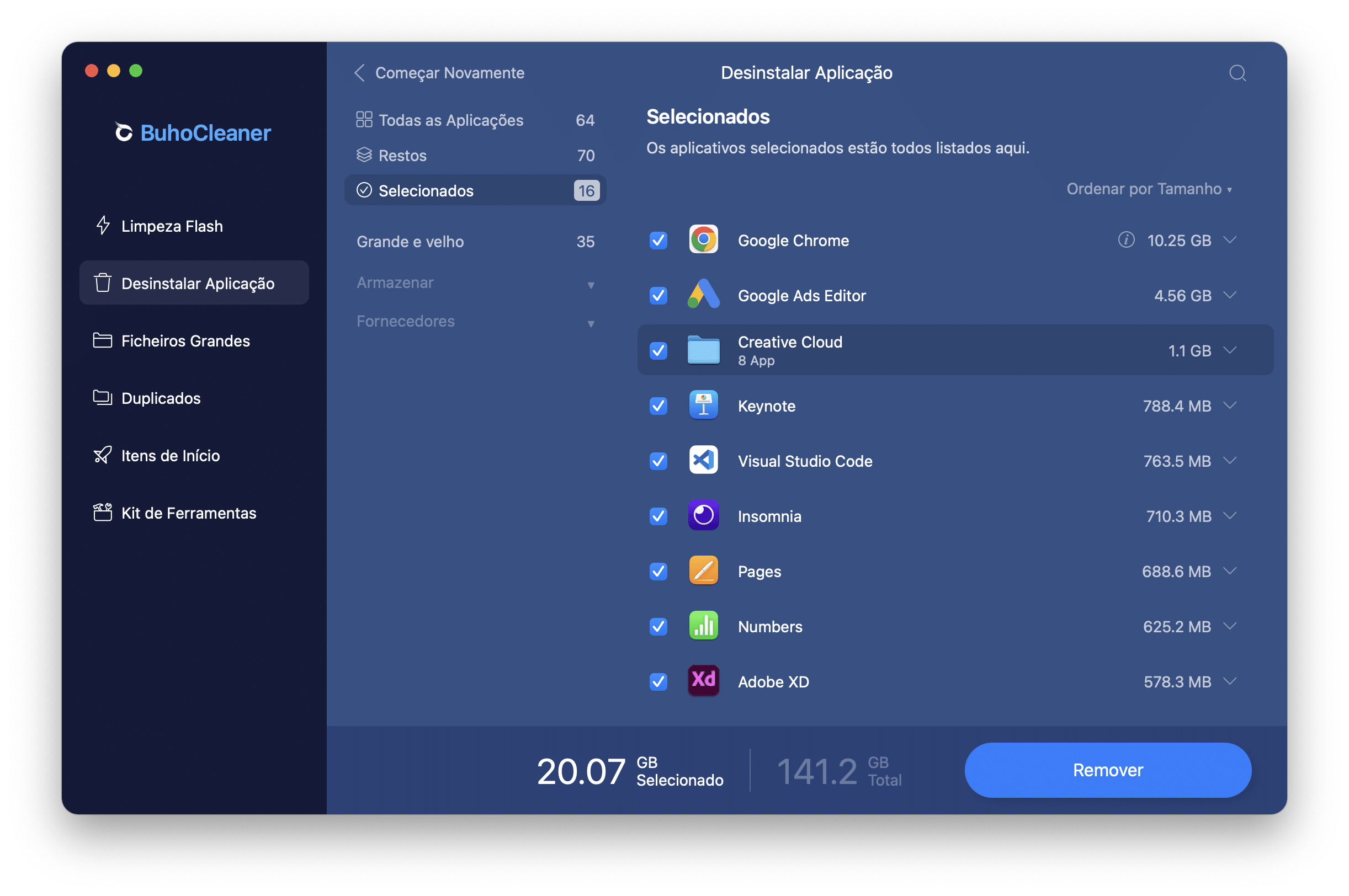
Task: Click the Pages app icon
Action: (x=703, y=570)
